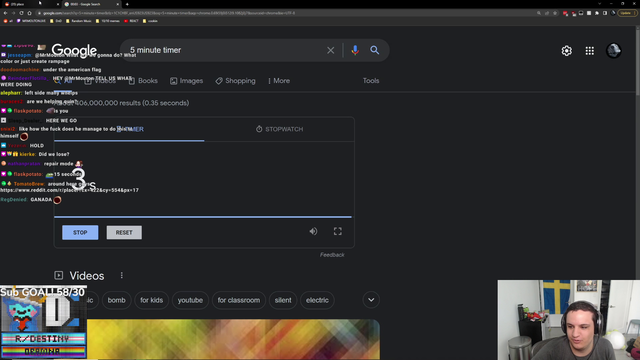Open the Chrome profile avatar in toolbar
Screen dimensions: 640x360
click(x=613, y=13)
